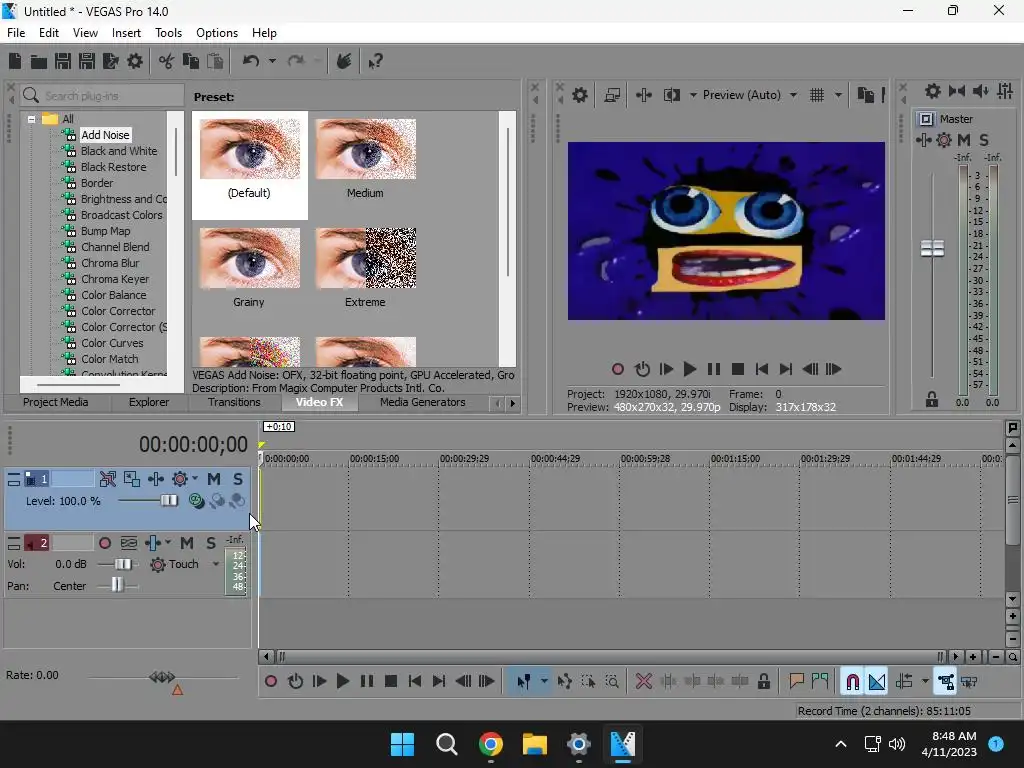
Task: Open the audio track 2 Track FX icon
Action: pos(153,543)
